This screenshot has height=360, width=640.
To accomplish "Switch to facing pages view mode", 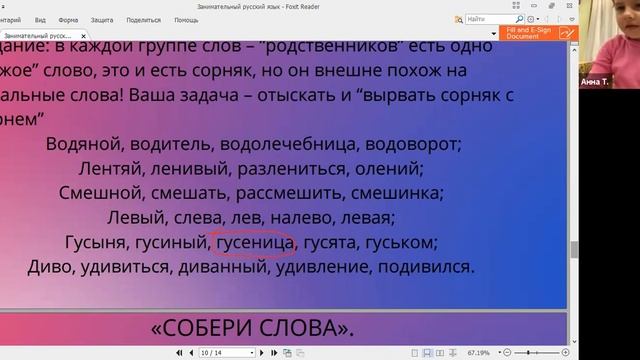I will [x=440, y=353].
